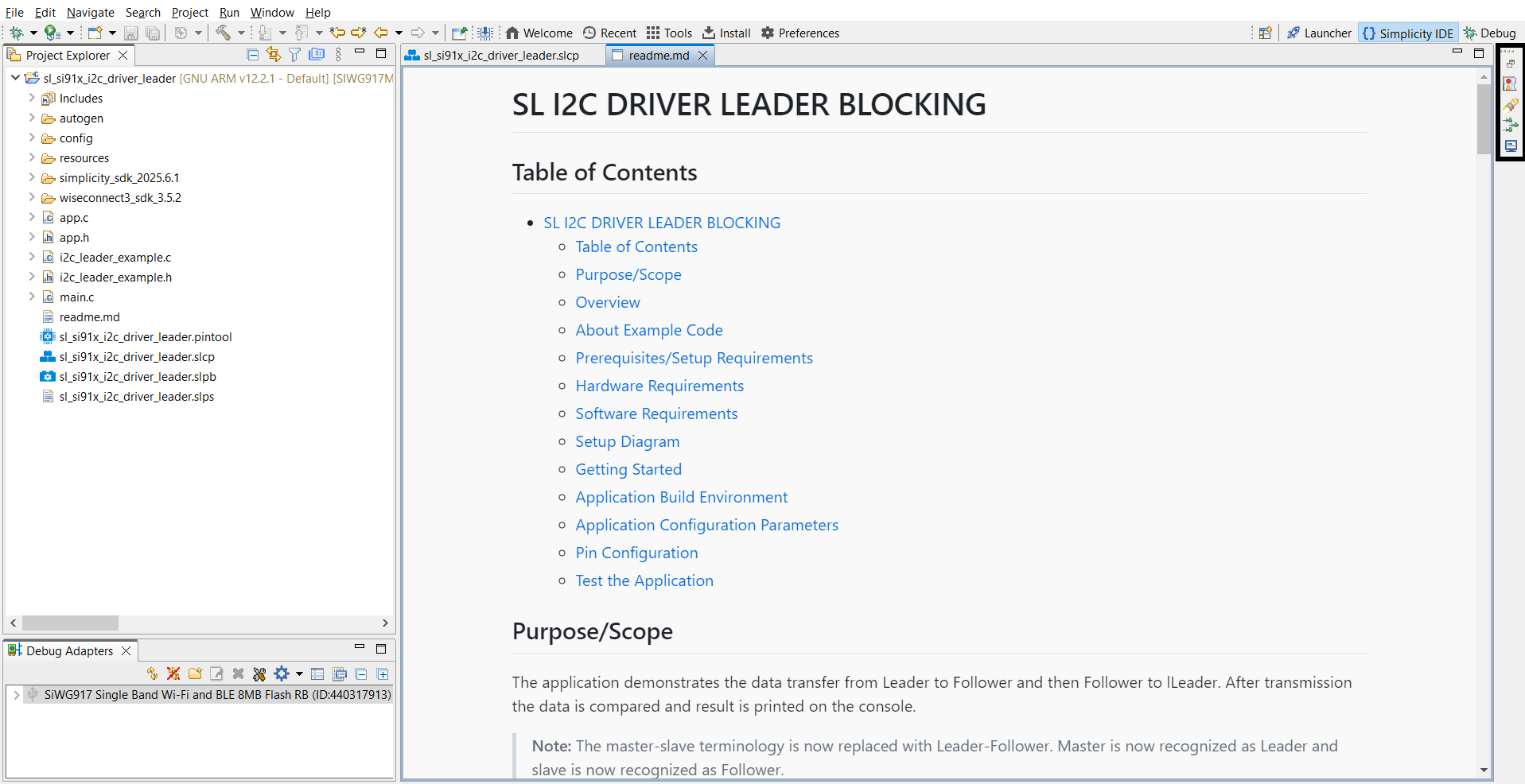Open Preferences with the gear icon

(799, 33)
